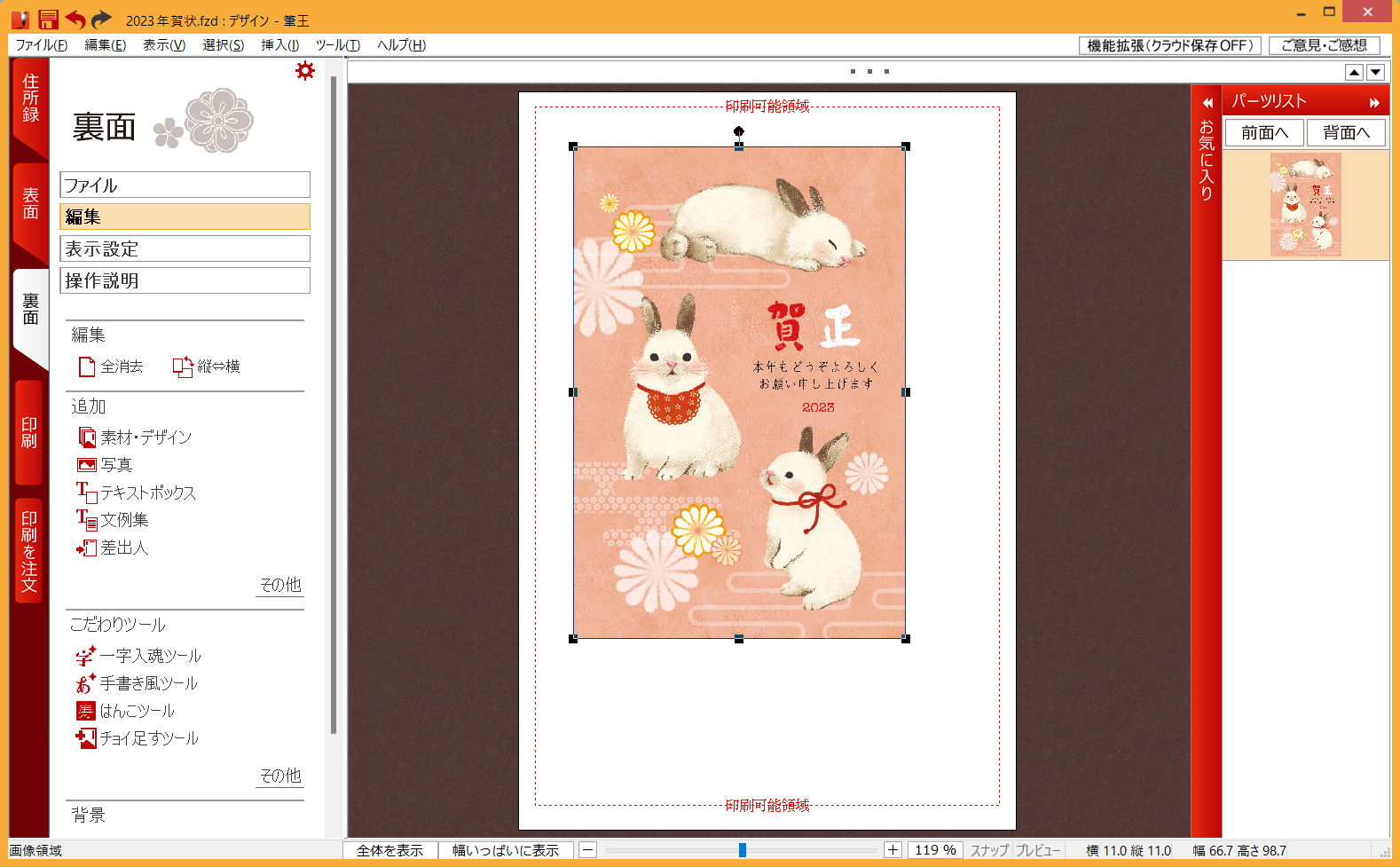Screen dimensions: 1400x867
Task: Open the 挿入 menu
Action: (279, 45)
